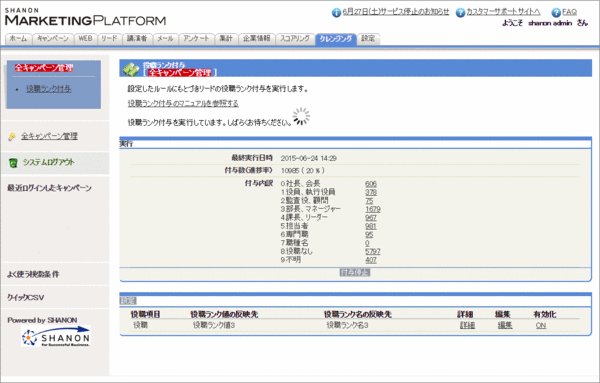Click the count 967 for 課長、リーダー

tap(371, 218)
